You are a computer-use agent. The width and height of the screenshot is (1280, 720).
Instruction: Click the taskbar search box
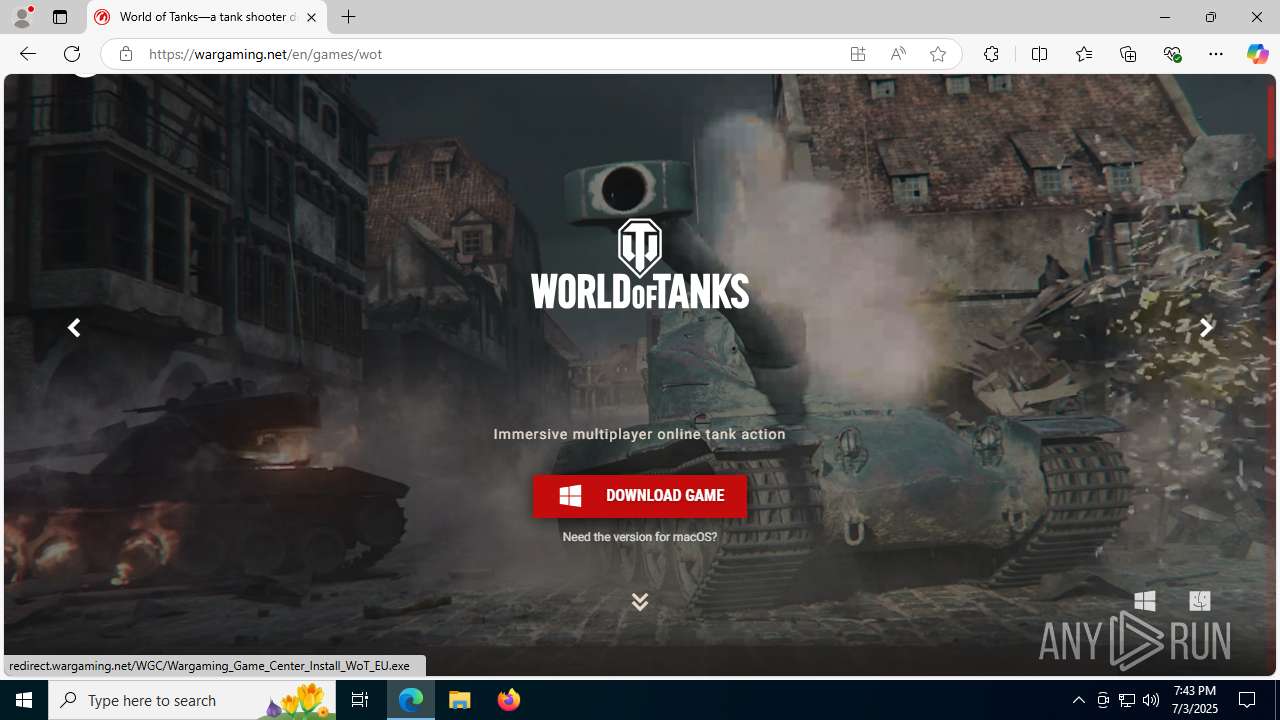point(192,700)
